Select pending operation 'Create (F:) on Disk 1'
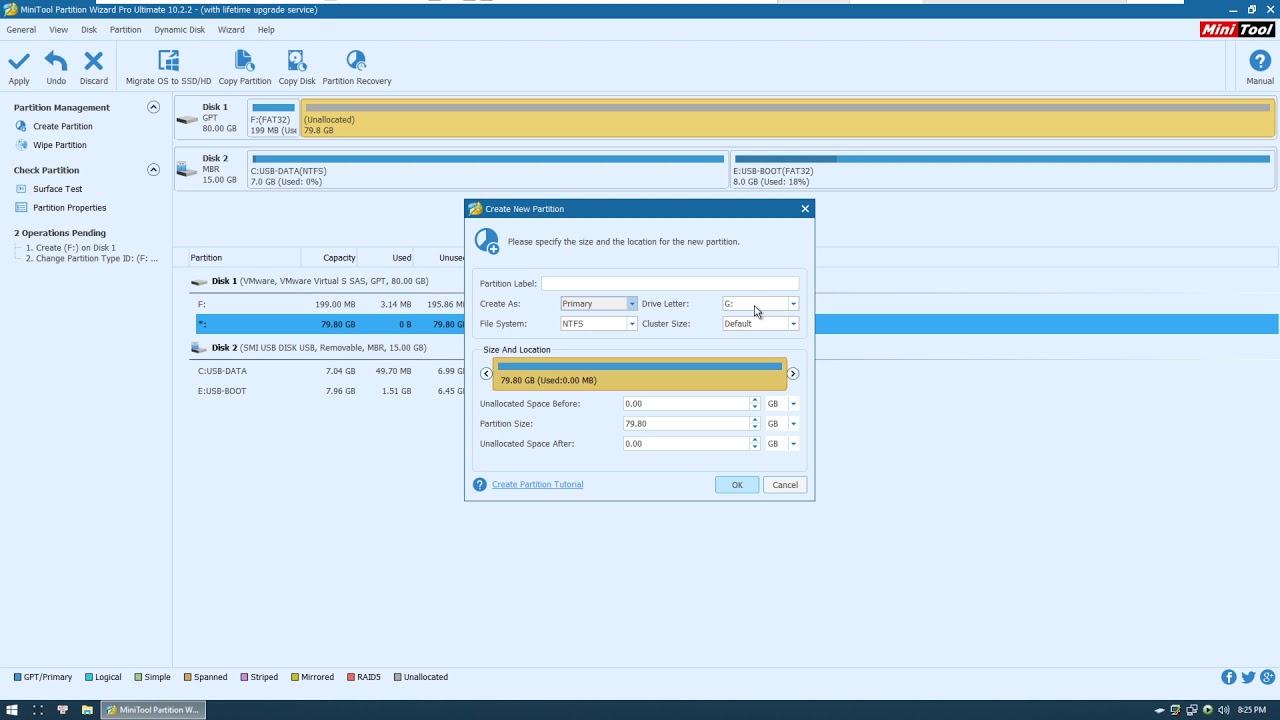The width and height of the screenshot is (1280, 720). (x=71, y=248)
